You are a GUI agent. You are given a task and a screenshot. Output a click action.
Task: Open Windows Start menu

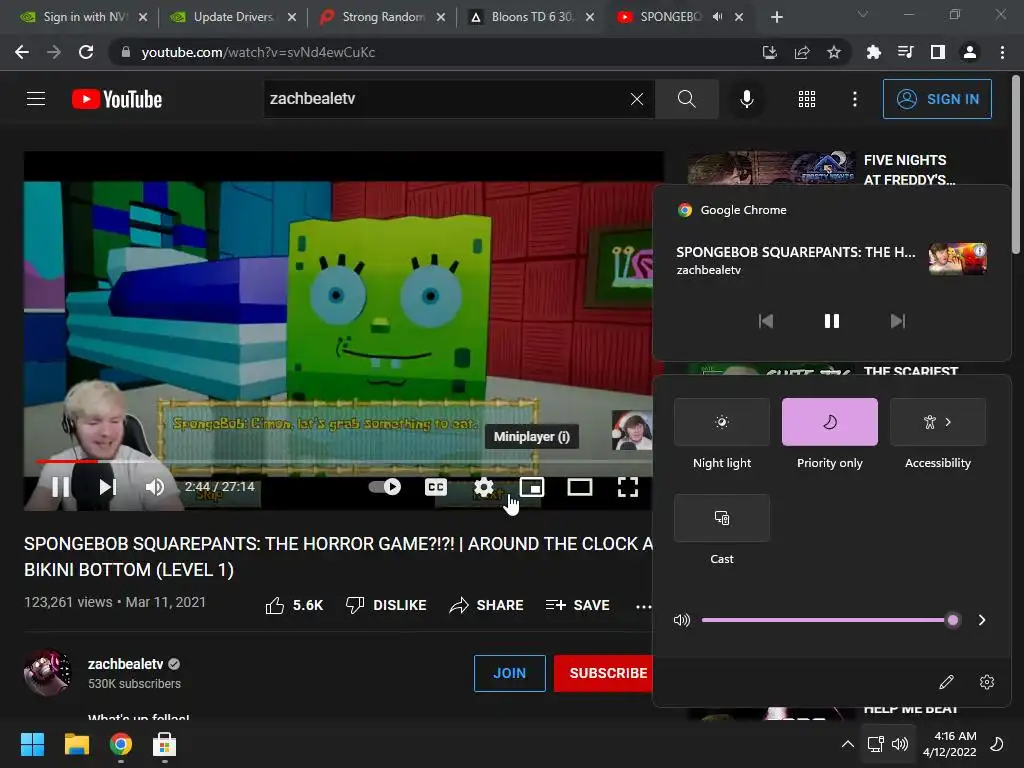click(32, 744)
